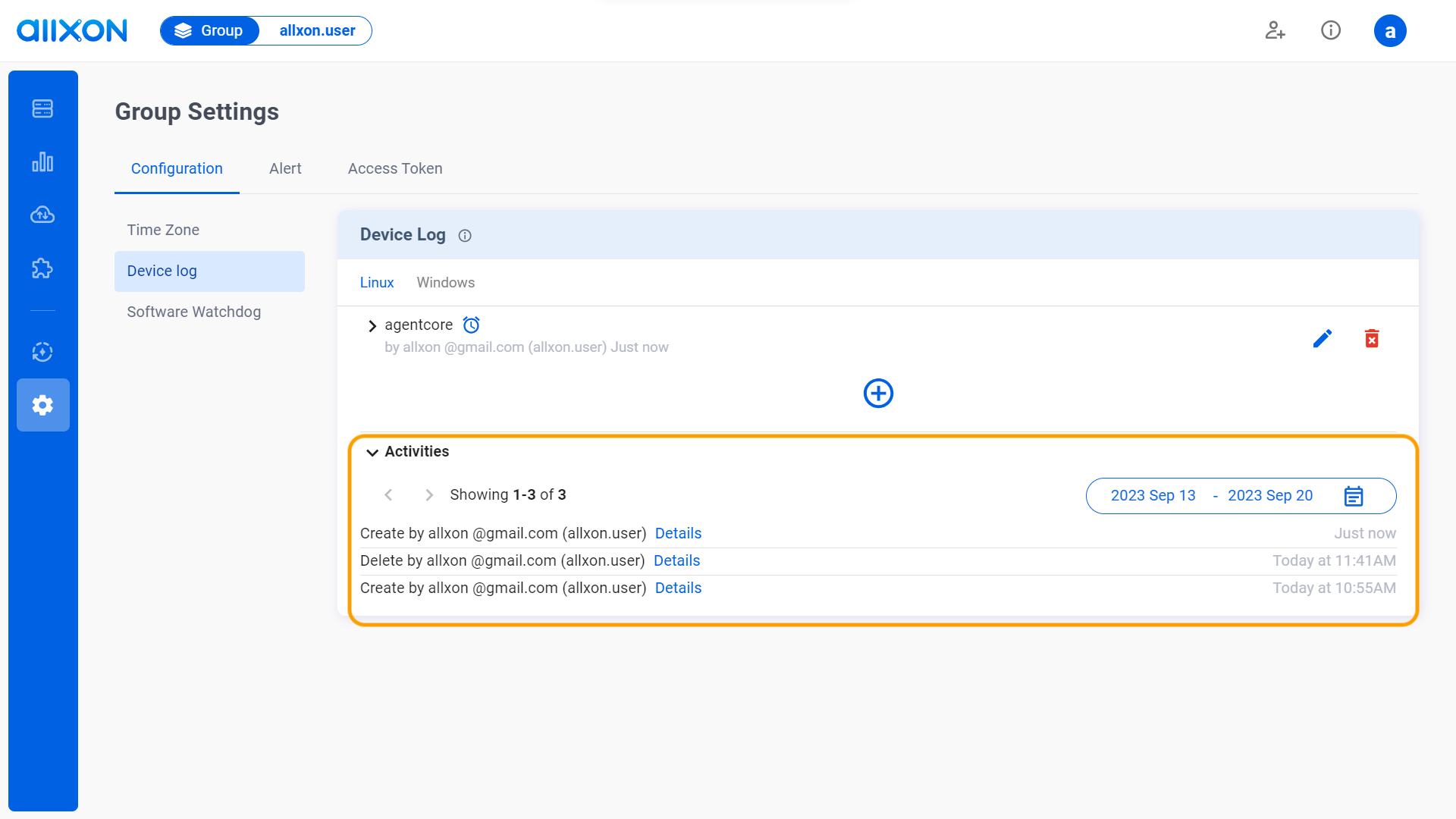The width and height of the screenshot is (1456, 819).
Task: Click the cloud update sidebar icon
Action: pos(42,215)
